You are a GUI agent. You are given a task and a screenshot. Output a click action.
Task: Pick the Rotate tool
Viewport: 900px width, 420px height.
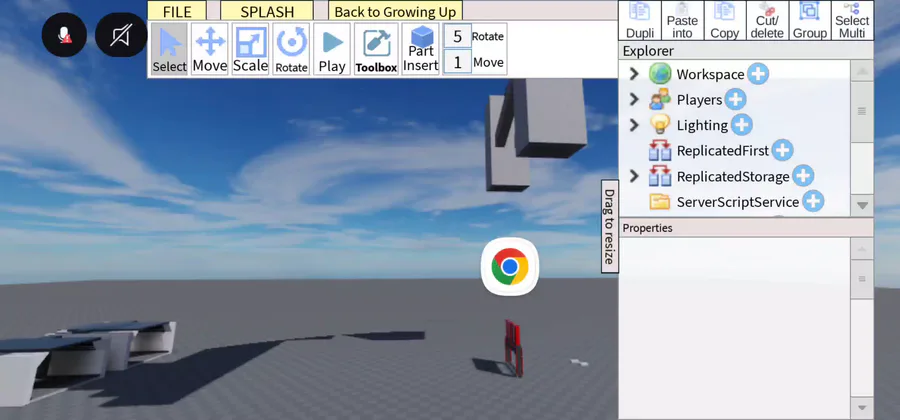[x=291, y=49]
